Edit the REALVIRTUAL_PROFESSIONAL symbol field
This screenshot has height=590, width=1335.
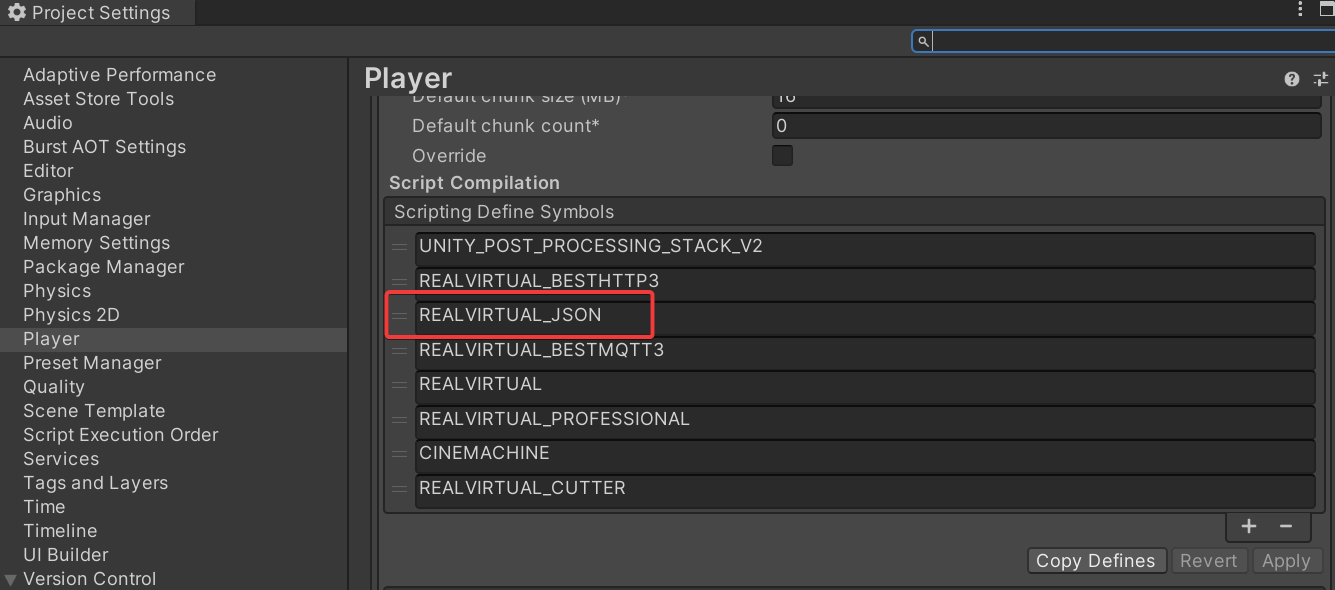click(x=864, y=419)
